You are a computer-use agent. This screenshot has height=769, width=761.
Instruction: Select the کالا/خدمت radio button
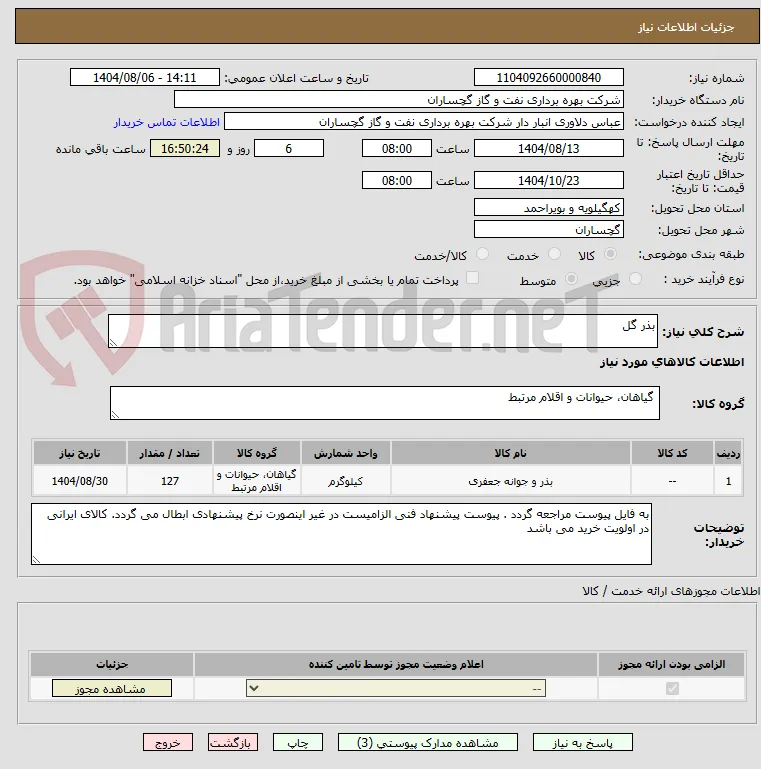pyautogui.click(x=482, y=254)
